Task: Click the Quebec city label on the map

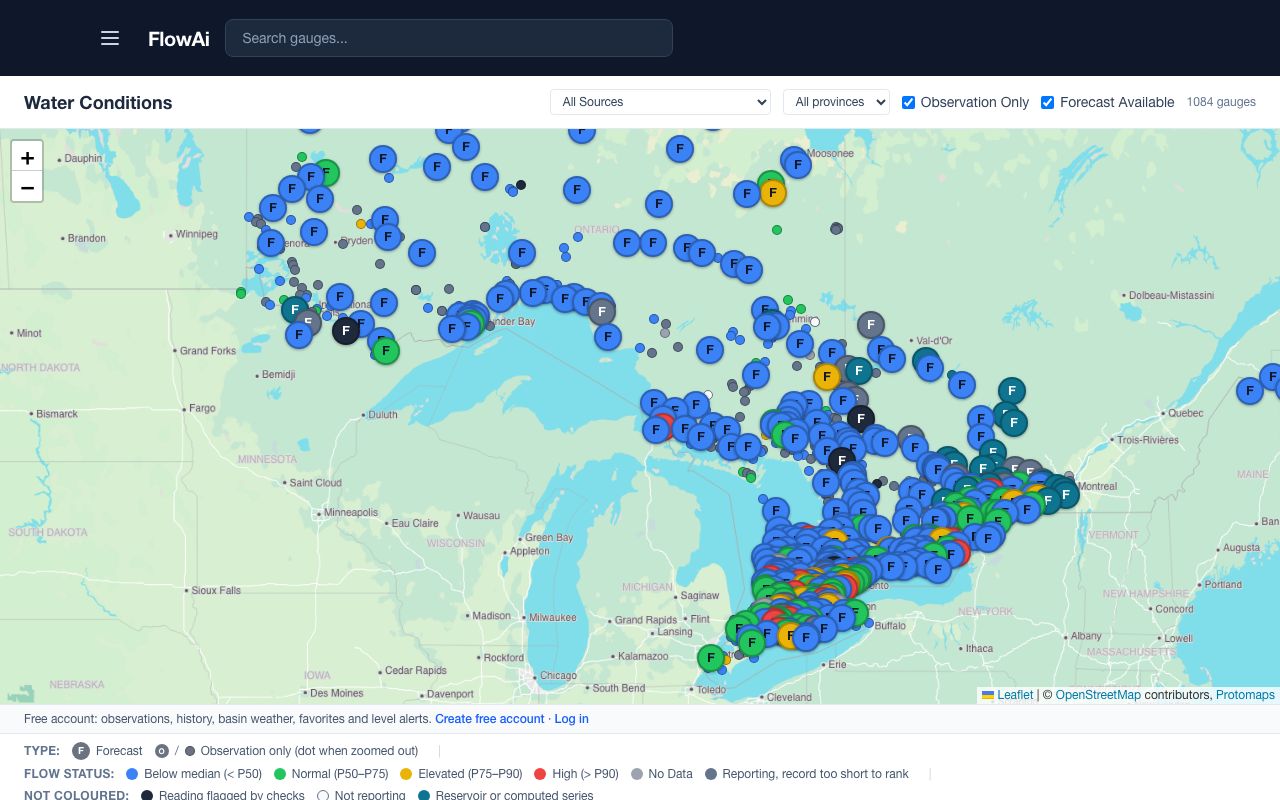Action: 1186,413
